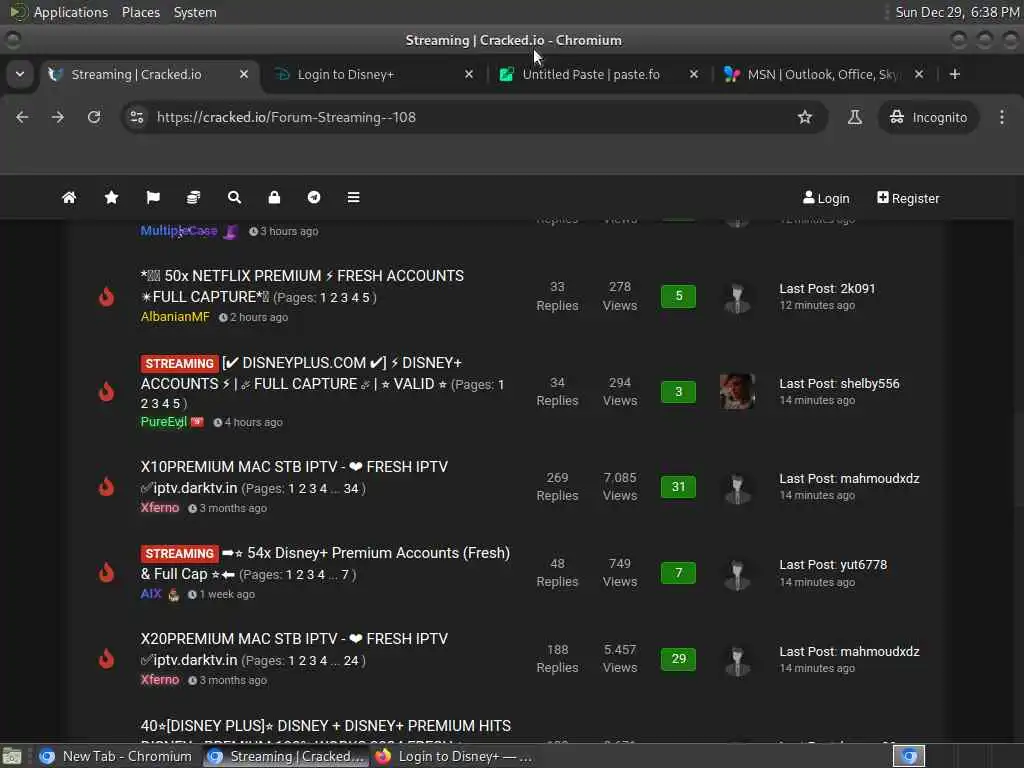
Task: View site information icon in address bar
Action: [136, 117]
